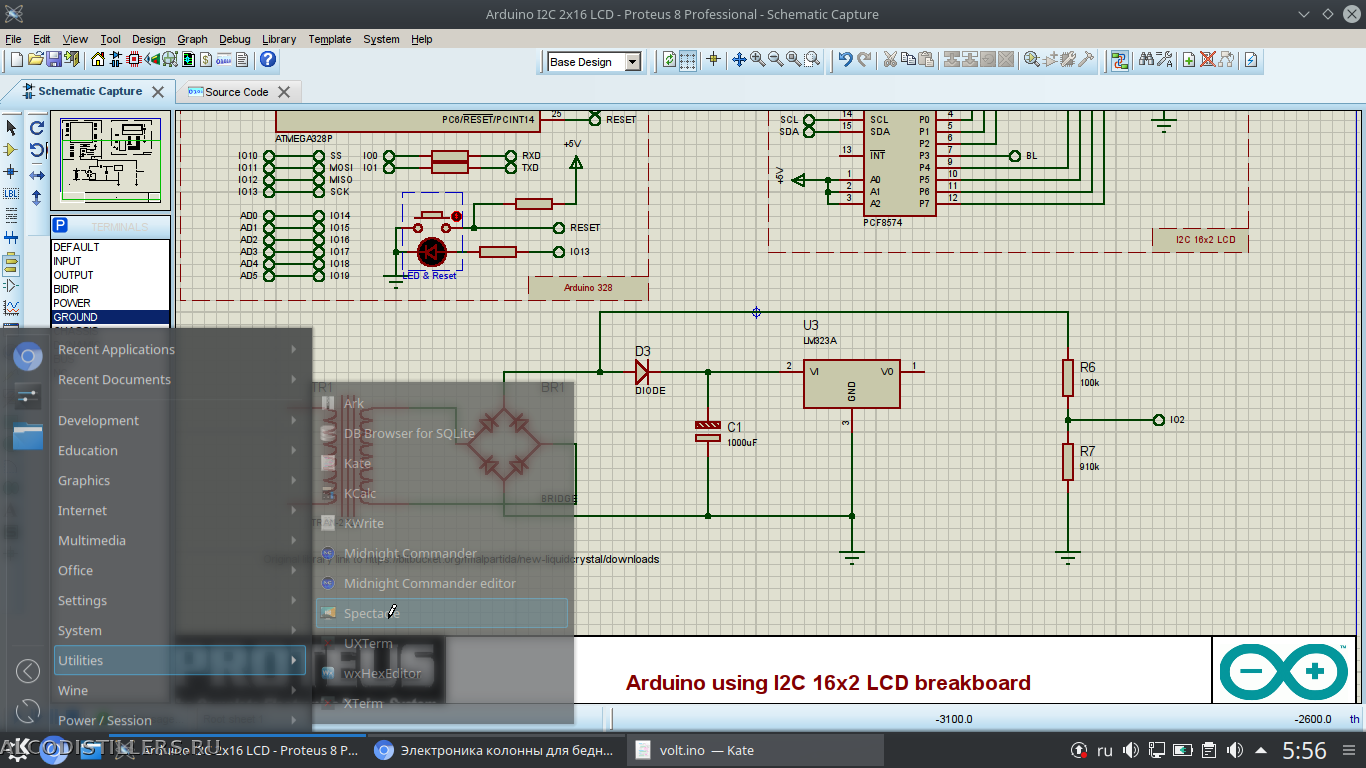Close the Source Code tab

pyautogui.click(x=284, y=92)
